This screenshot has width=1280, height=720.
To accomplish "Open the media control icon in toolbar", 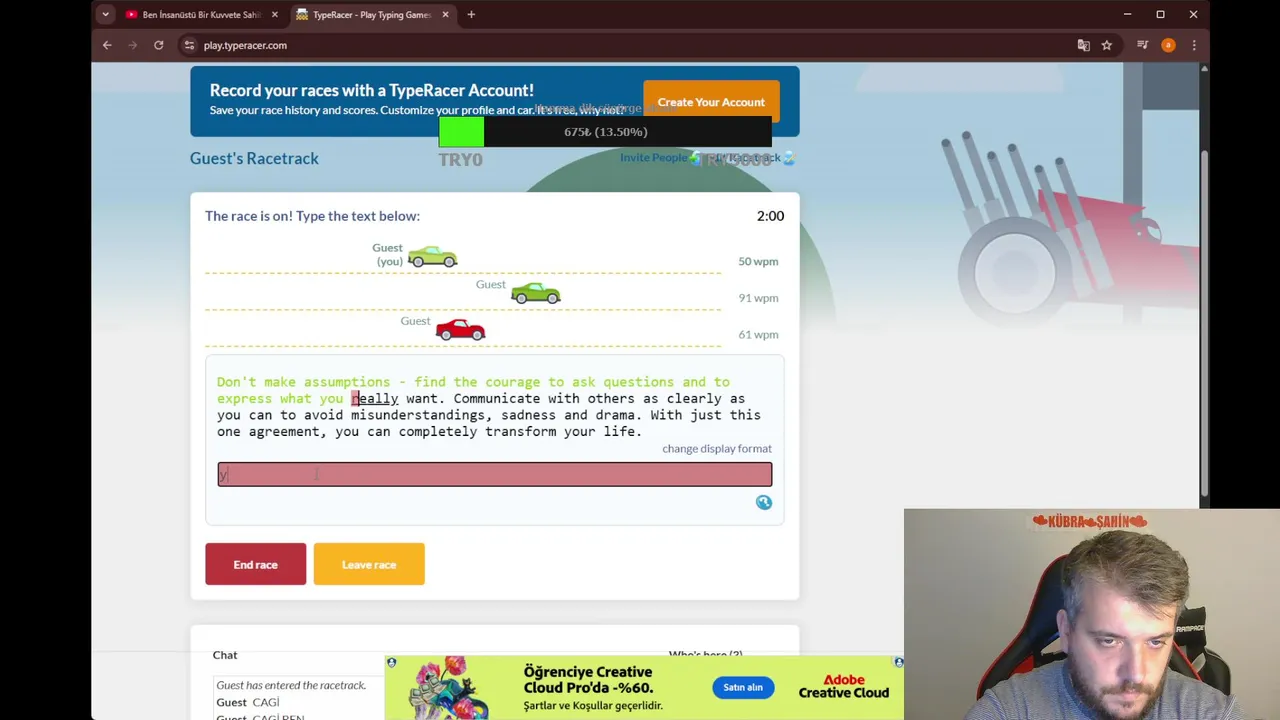I will [1142, 45].
